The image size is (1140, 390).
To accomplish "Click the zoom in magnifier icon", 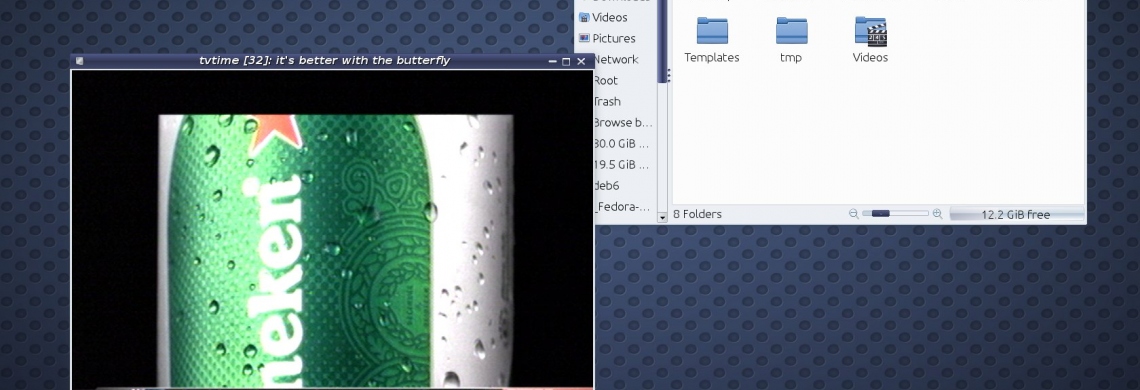I will coord(937,214).
